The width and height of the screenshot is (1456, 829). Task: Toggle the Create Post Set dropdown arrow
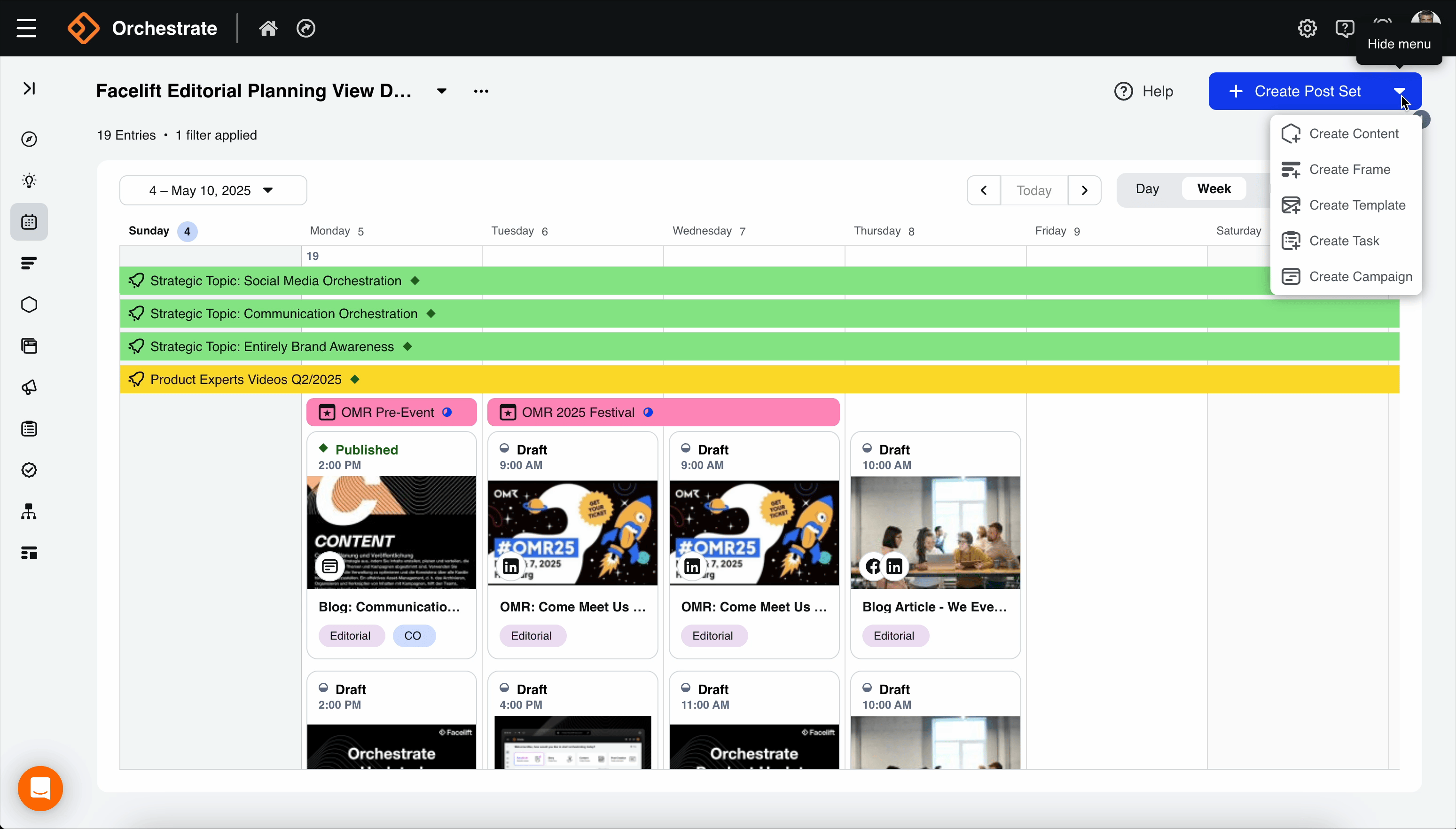[x=1400, y=91]
